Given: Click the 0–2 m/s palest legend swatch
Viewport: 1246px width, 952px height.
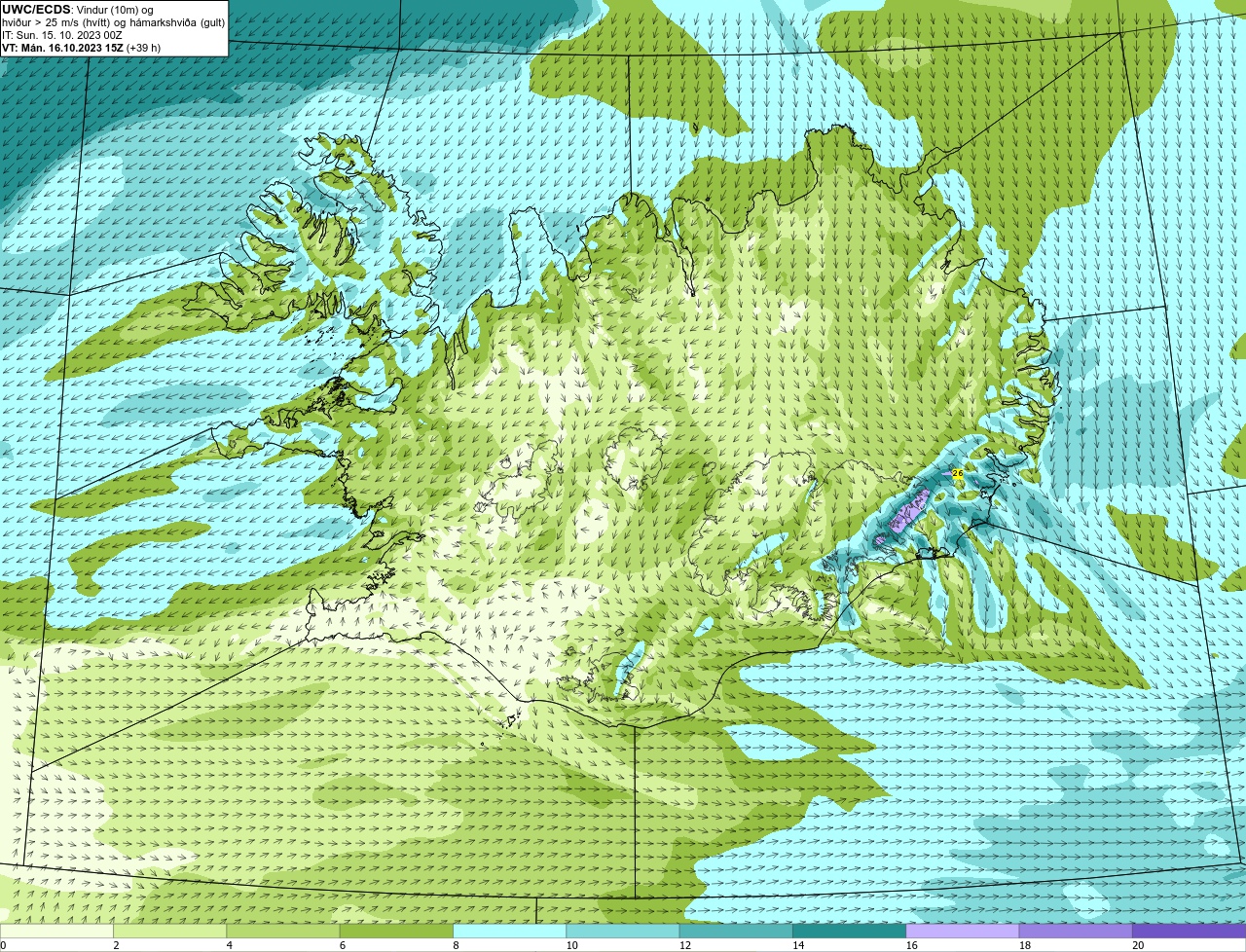Looking at the screenshot, I should (x=56, y=931).
